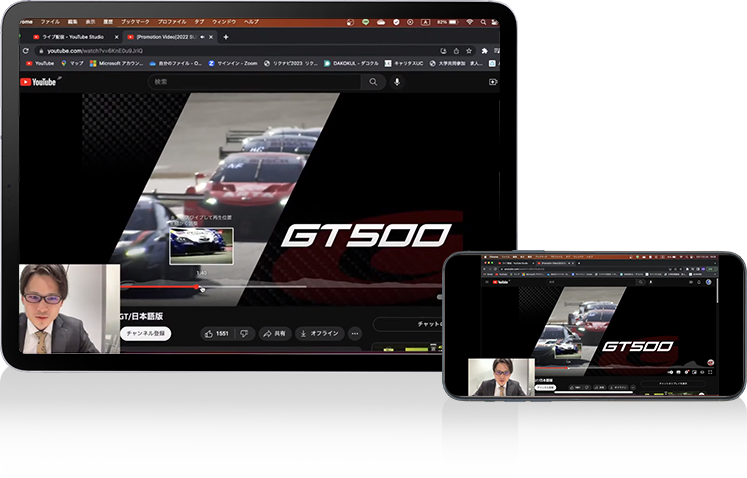Screen dimensions: 747x478
Task: Open the Microsoft アカウン... bookmark
Action: pos(117,63)
